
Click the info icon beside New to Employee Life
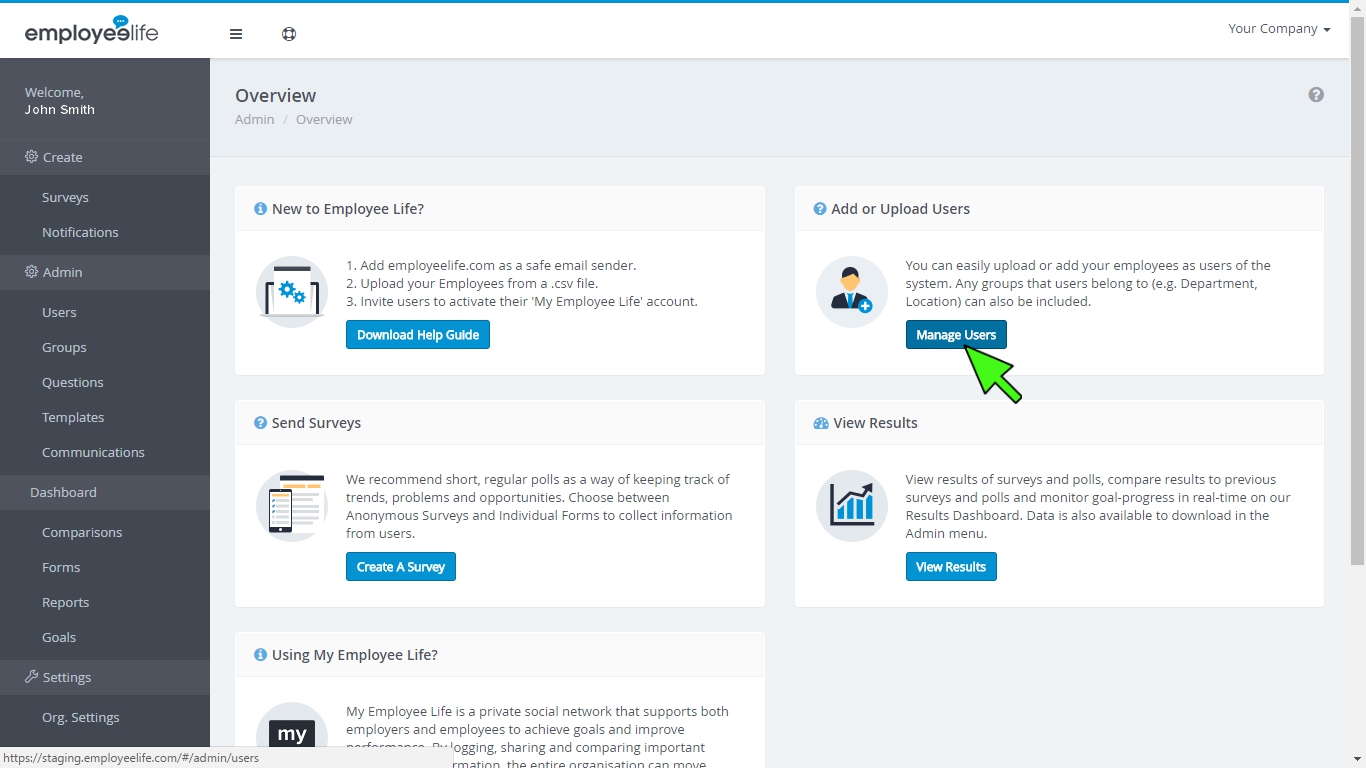coord(261,209)
